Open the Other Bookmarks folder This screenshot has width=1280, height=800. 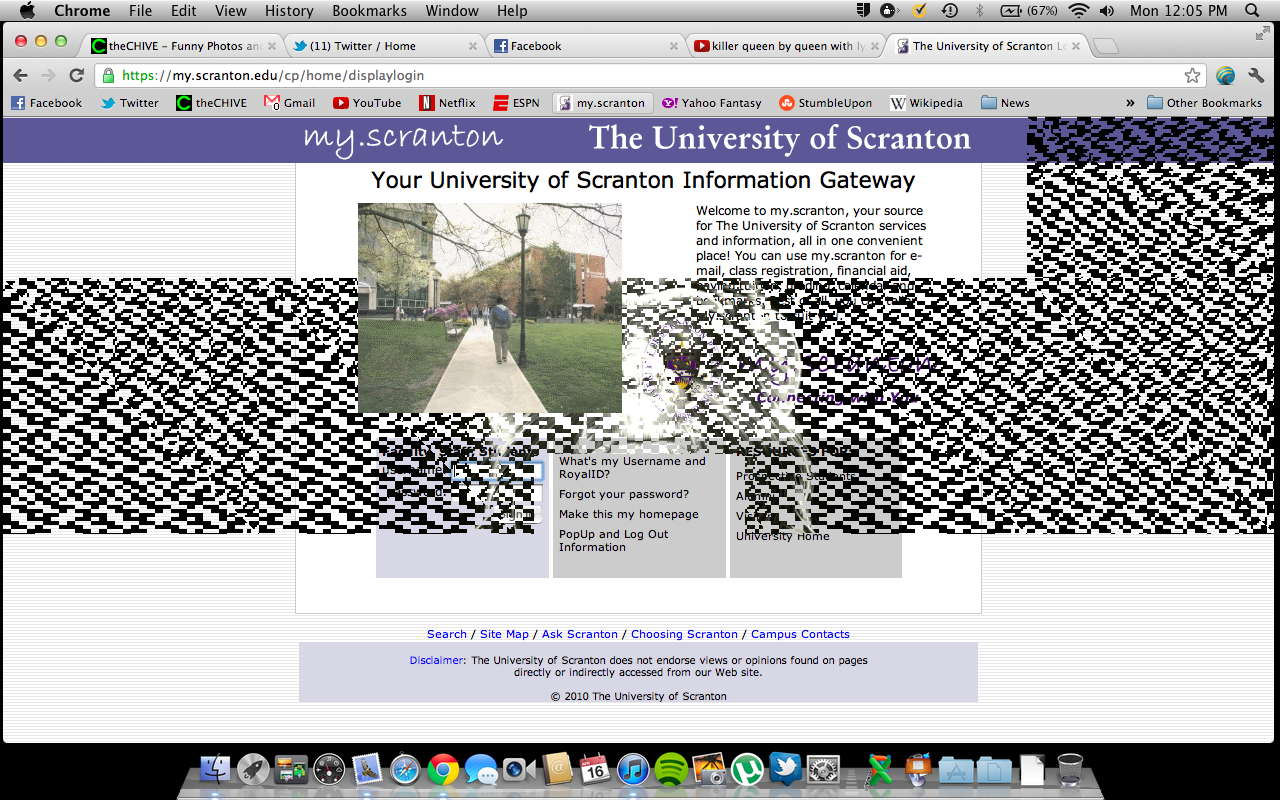pyautogui.click(x=1204, y=103)
